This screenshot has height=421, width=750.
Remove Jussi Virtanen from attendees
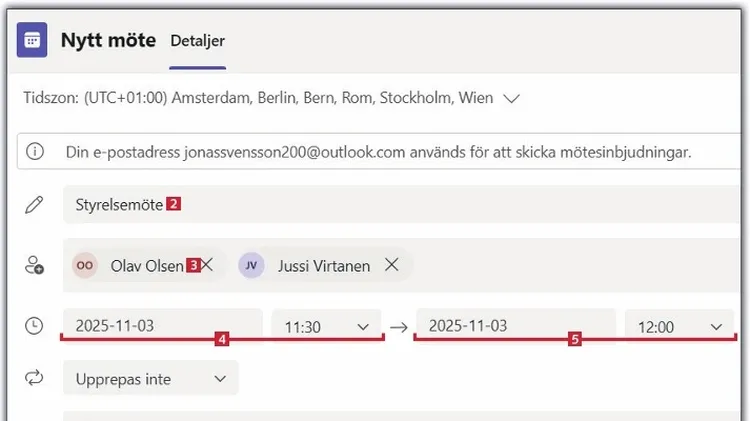tap(392, 266)
